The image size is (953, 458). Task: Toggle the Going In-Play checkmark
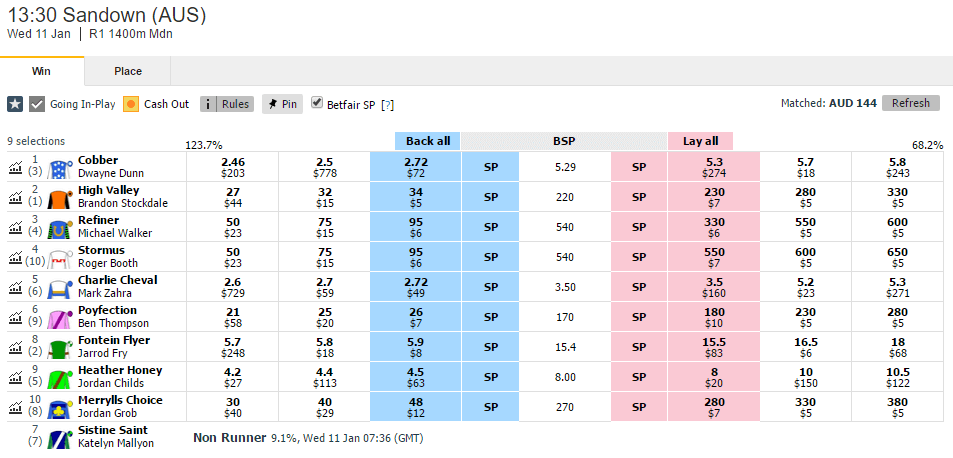pos(37,104)
